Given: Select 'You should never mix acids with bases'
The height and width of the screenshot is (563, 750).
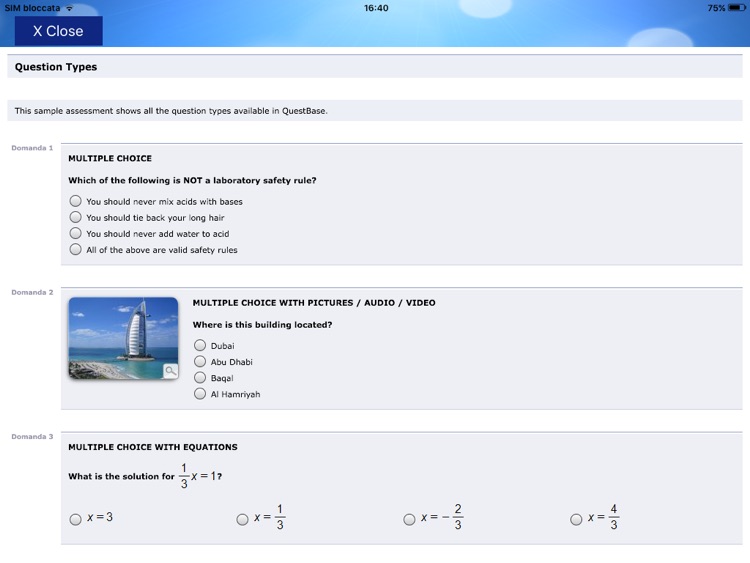Looking at the screenshot, I should [76, 200].
